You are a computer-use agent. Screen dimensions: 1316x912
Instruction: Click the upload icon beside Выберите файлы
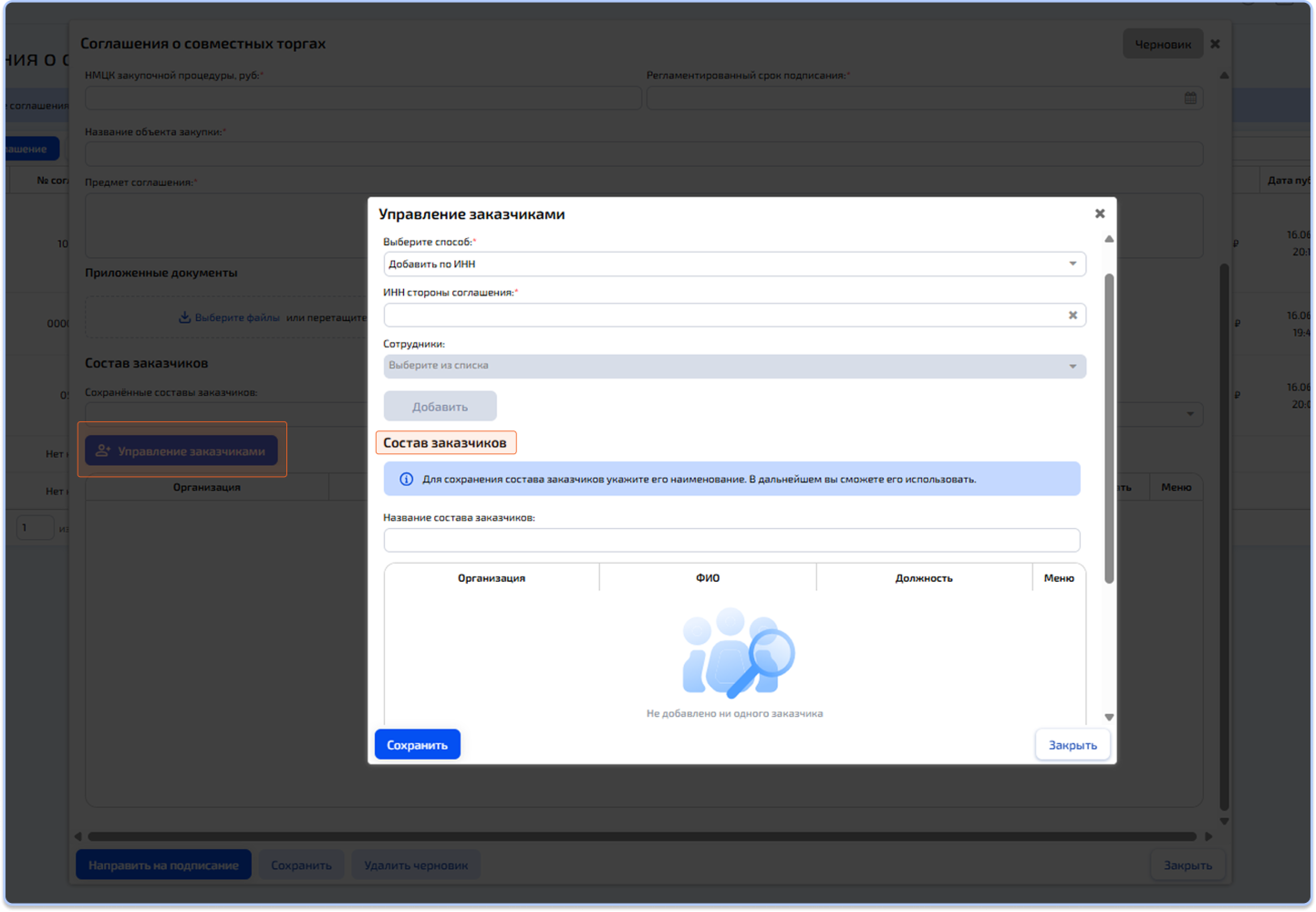184,317
